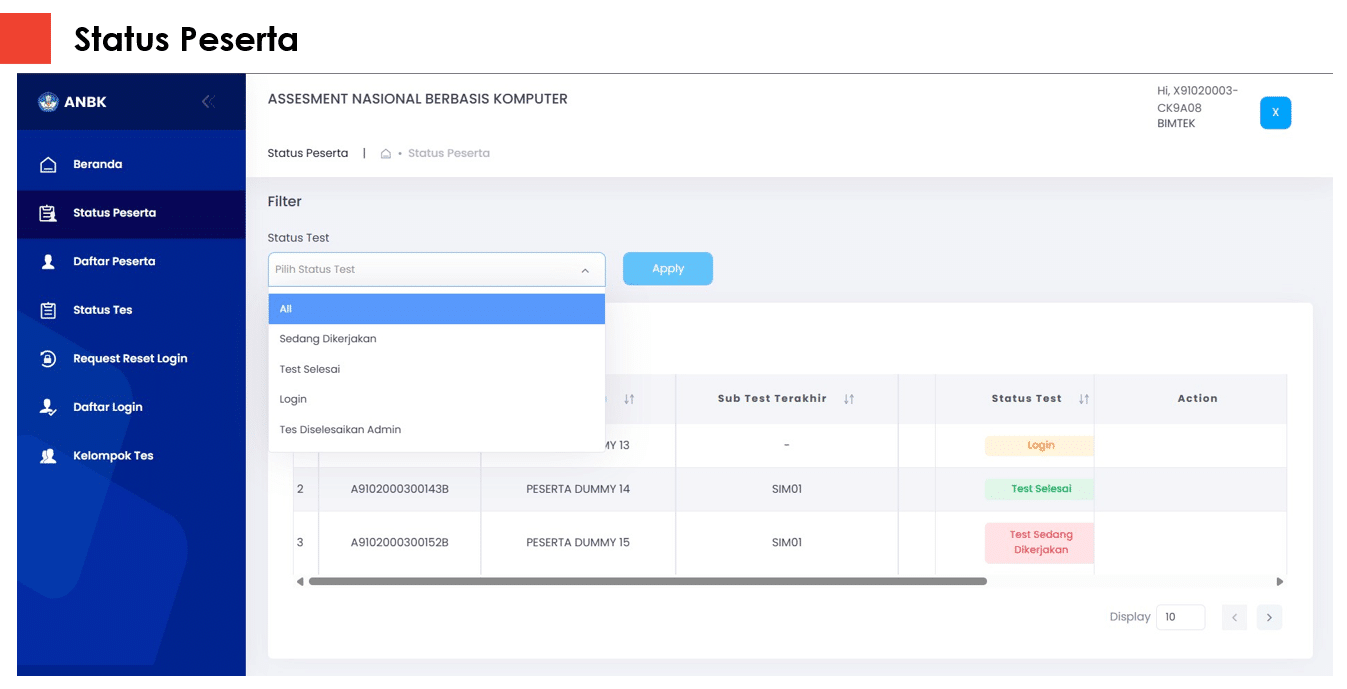This screenshot has width=1347, height=689.
Task: Click the horizontal table scrollbar
Action: click(x=648, y=581)
